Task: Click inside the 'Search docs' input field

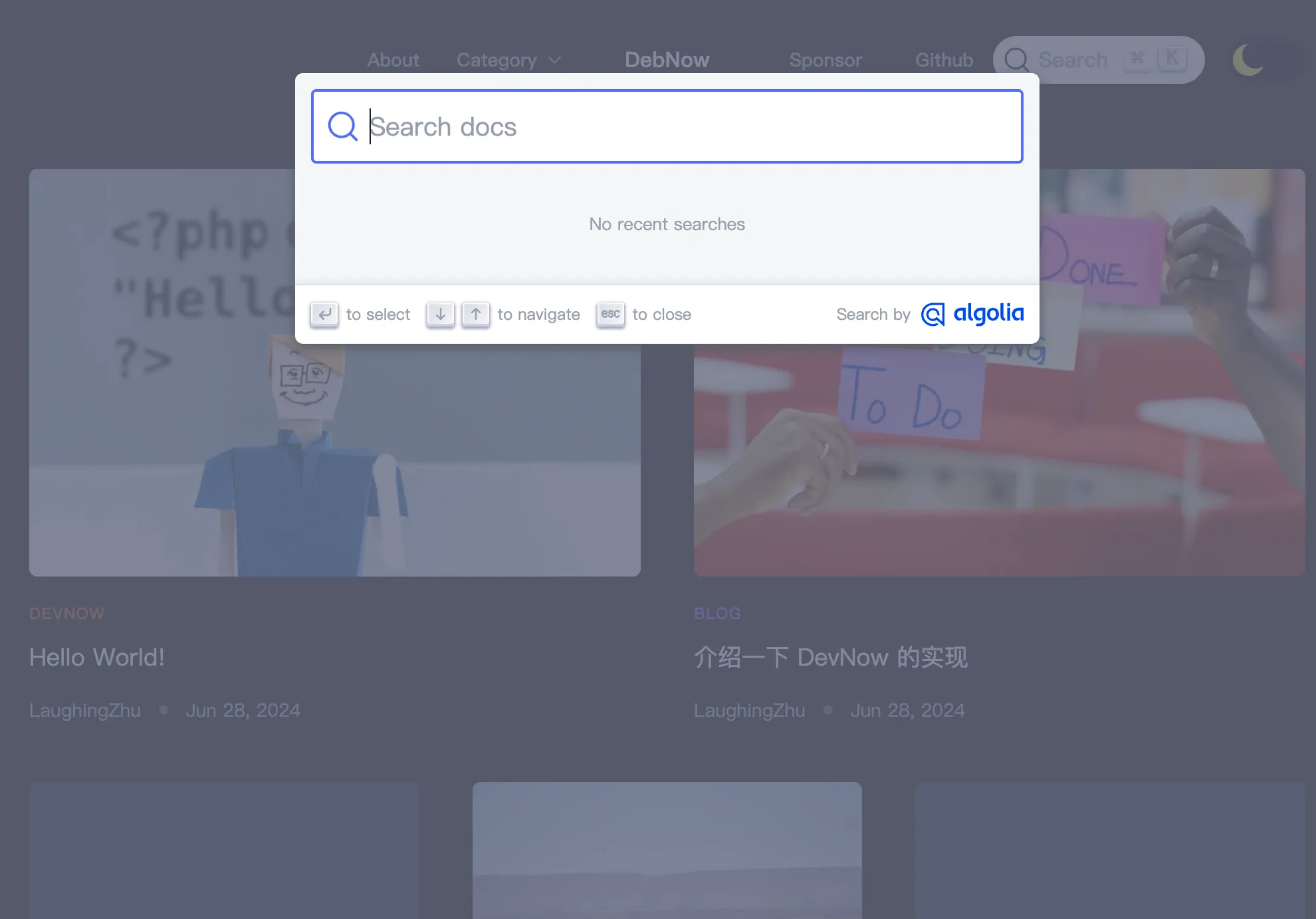Action: (665, 126)
